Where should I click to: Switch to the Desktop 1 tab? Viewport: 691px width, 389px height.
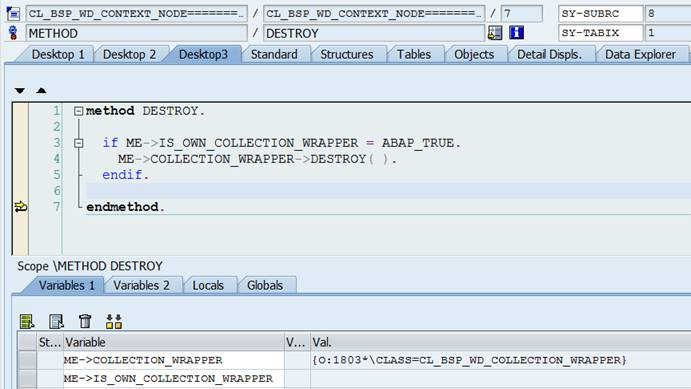(x=58, y=55)
